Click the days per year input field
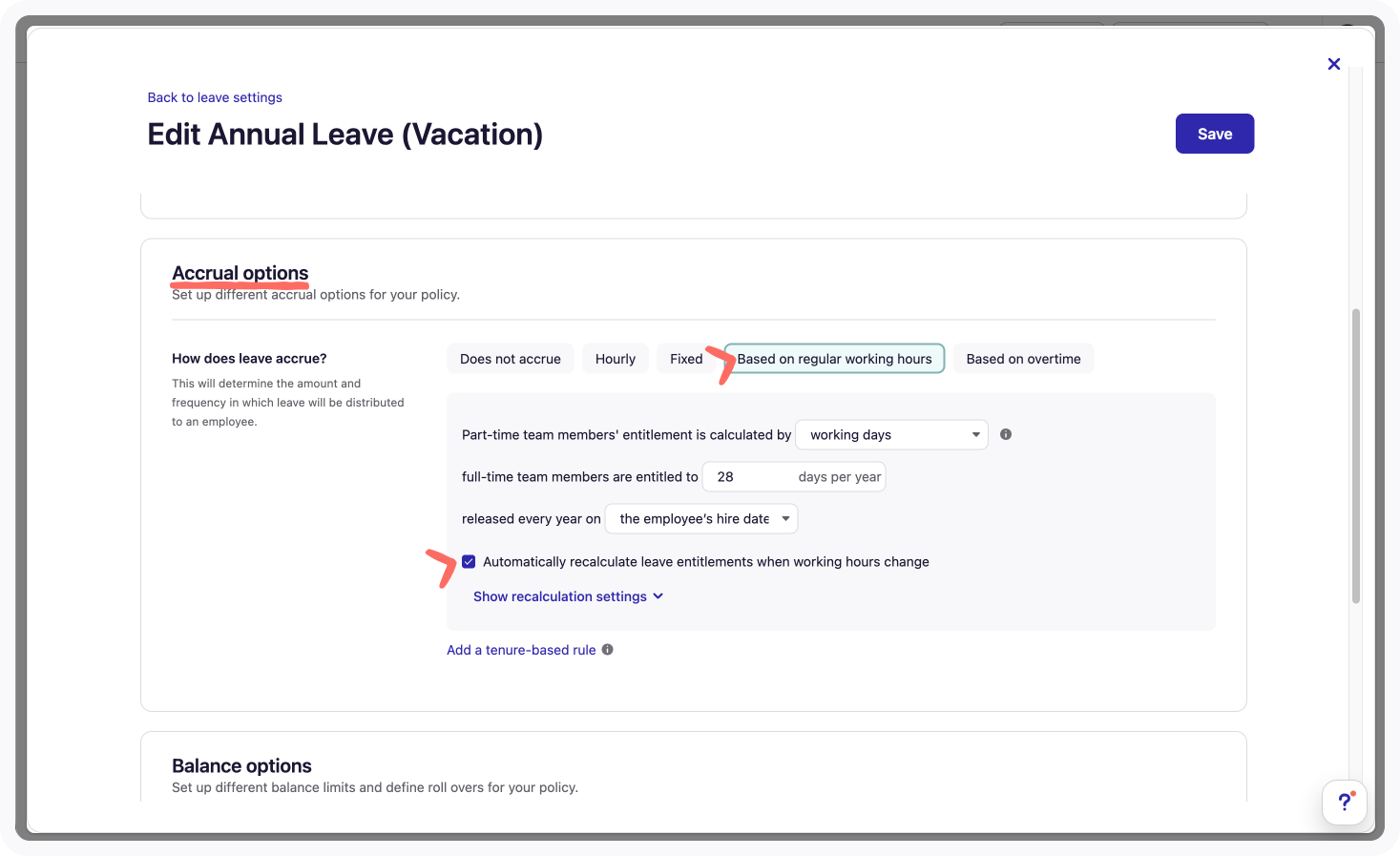The image size is (1400, 856). (x=794, y=477)
